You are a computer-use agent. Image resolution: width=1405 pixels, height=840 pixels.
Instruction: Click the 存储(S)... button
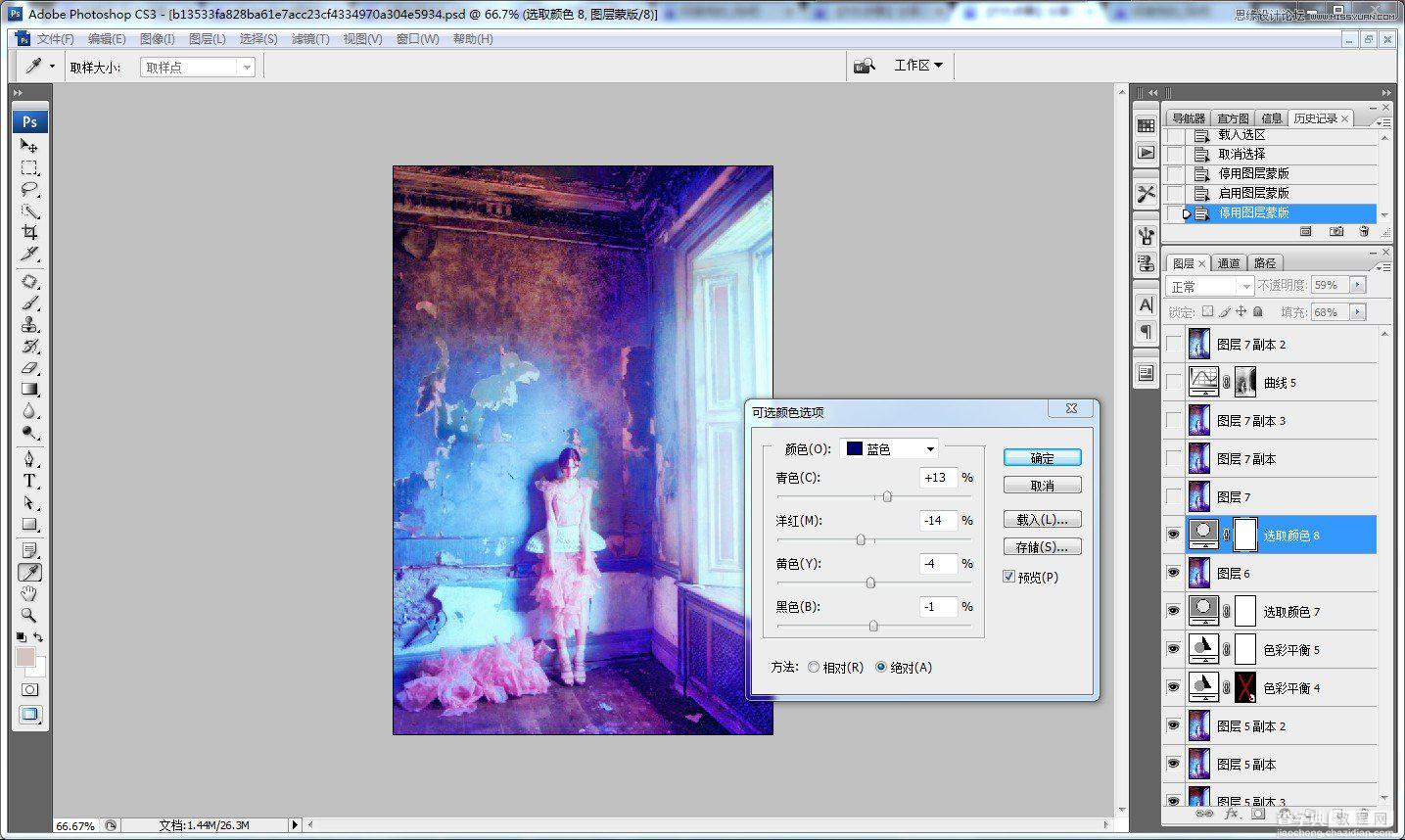click(x=1043, y=547)
